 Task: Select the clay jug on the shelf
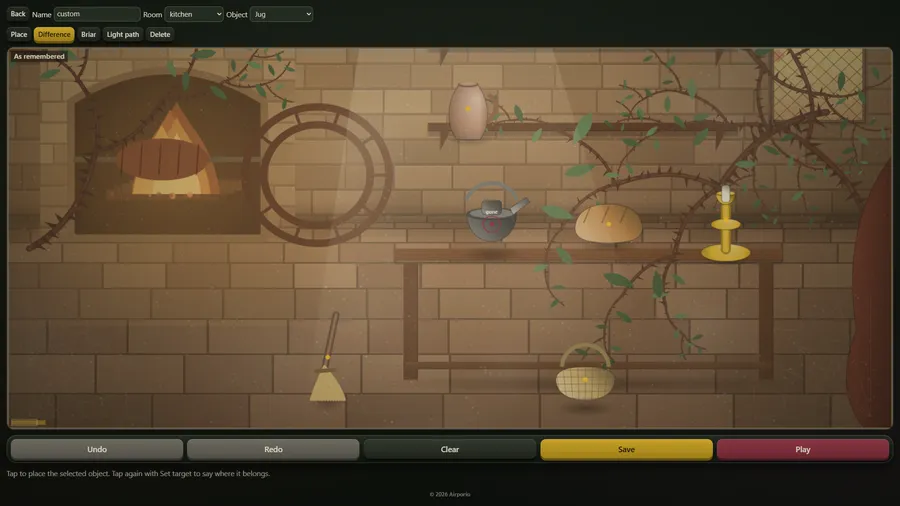[468, 111]
